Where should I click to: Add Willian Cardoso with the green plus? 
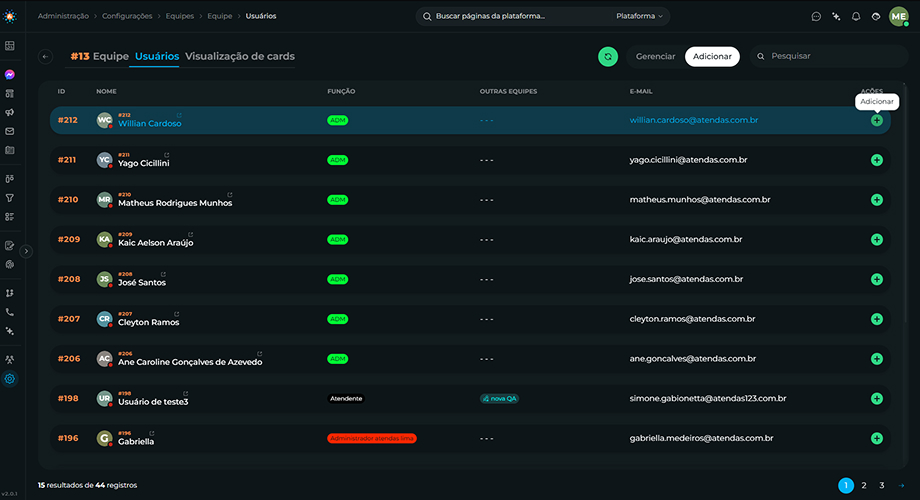pos(877,120)
